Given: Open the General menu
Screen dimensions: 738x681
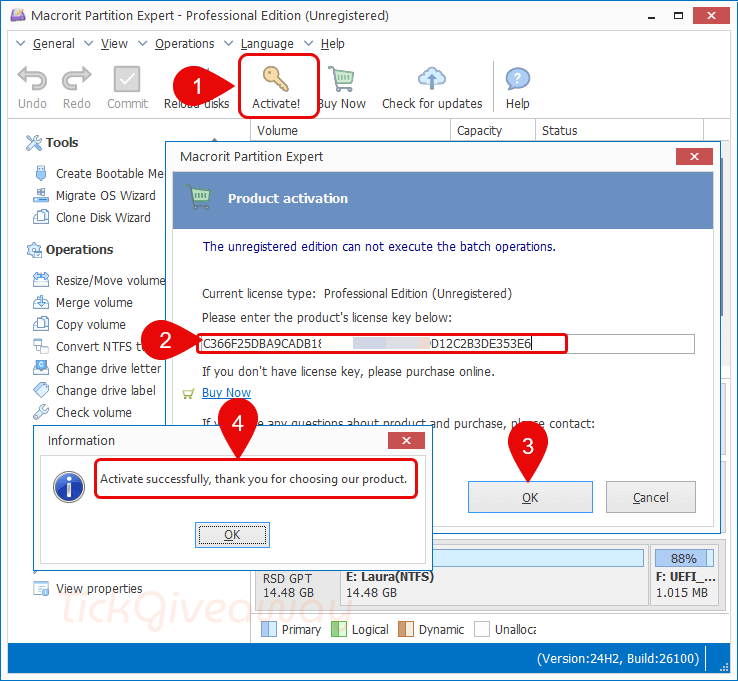Looking at the screenshot, I should coord(54,44).
